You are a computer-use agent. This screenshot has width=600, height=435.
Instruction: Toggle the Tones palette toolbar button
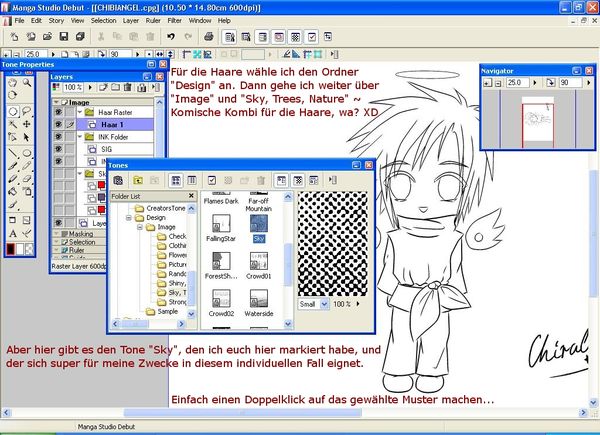pos(295,37)
